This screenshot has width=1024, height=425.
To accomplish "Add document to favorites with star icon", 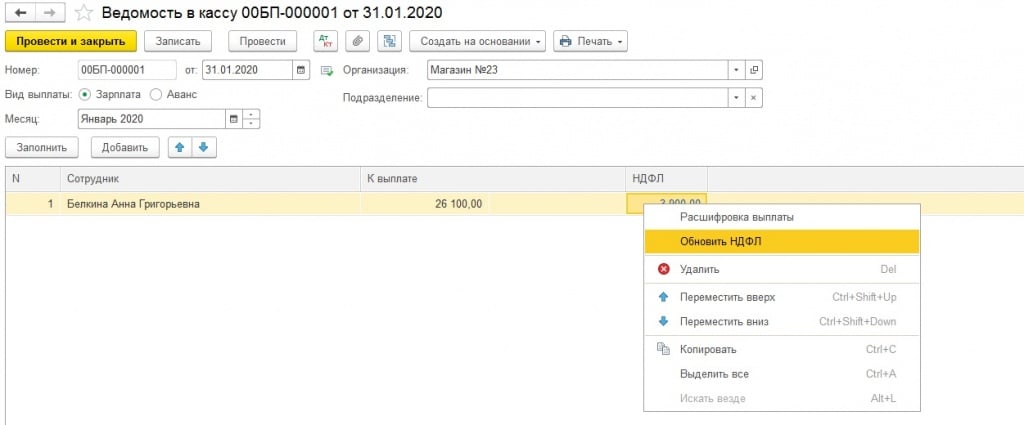I will (x=84, y=13).
